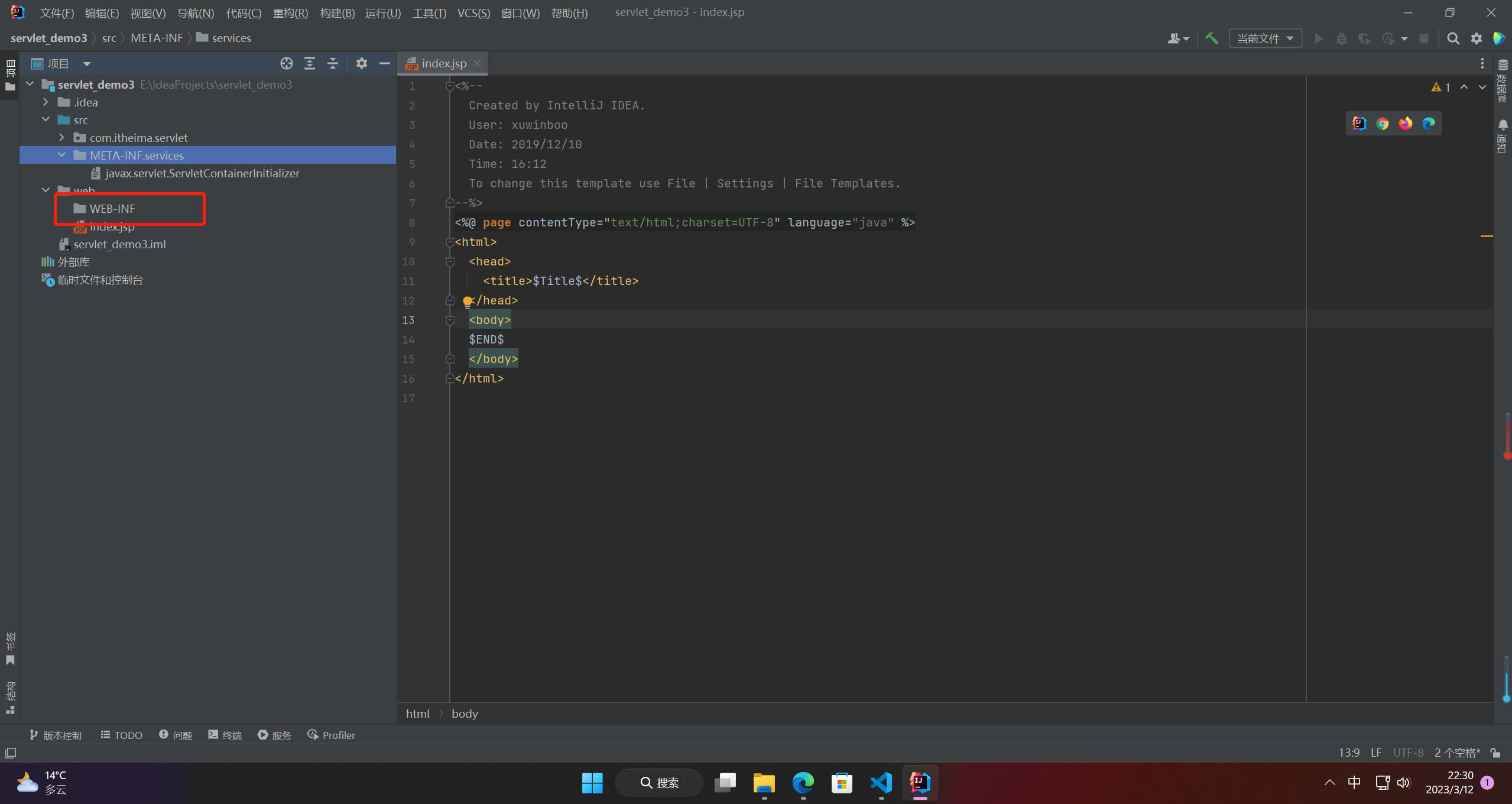Show intention lightbulb on line 12
This screenshot has height=804, width=1512.
coord(467,301)
